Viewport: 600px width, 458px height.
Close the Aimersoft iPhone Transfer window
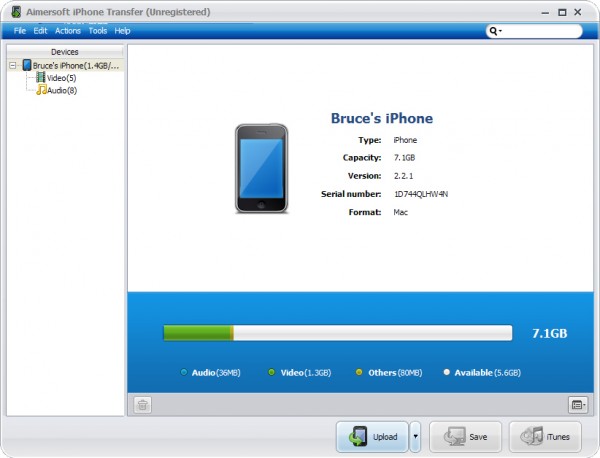[x=578, y=12]
